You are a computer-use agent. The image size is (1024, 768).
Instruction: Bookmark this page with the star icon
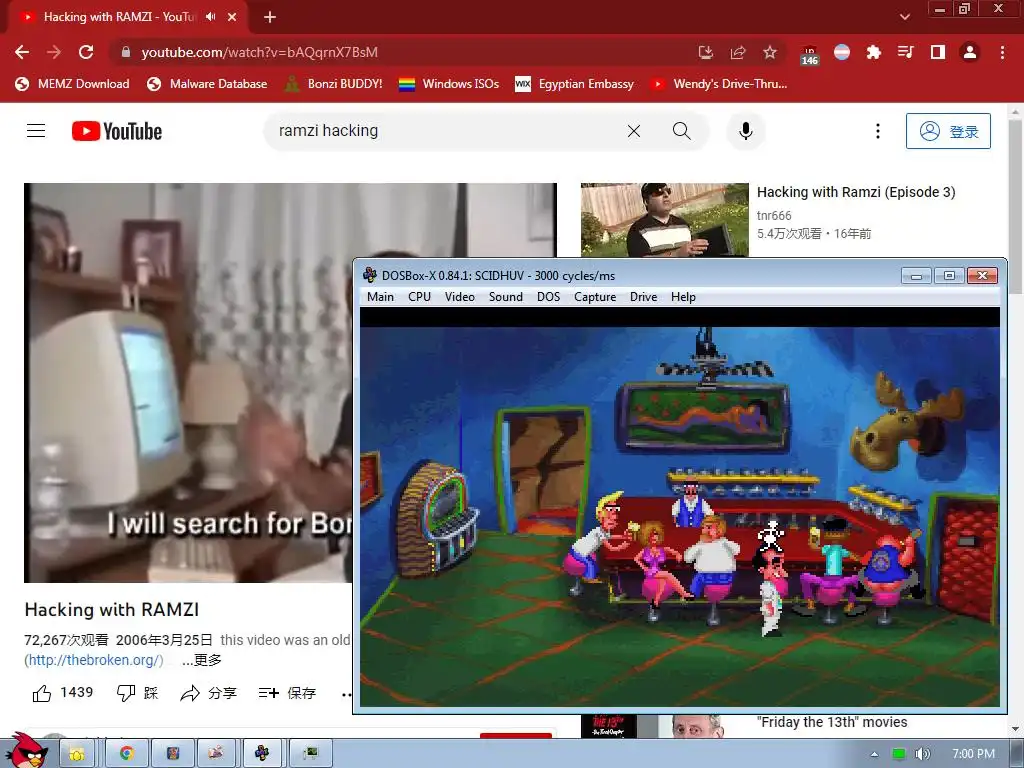770,52
